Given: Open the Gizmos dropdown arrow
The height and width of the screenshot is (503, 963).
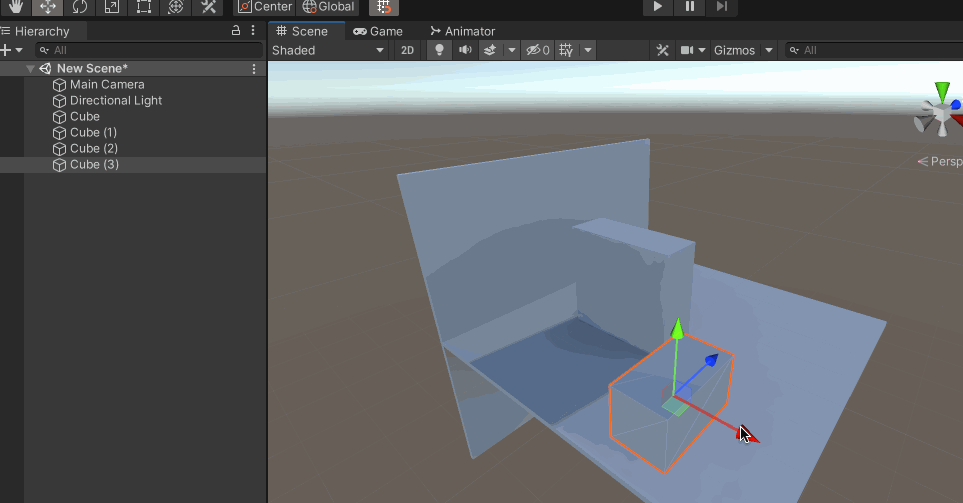Looking at the screenshot, I should tap(769, 50).
